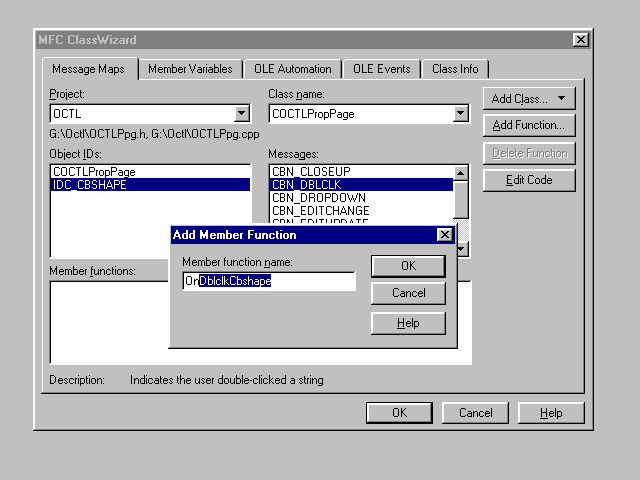
Task: Open the OLE Automation tab
Action: click(x=291, y=69)
